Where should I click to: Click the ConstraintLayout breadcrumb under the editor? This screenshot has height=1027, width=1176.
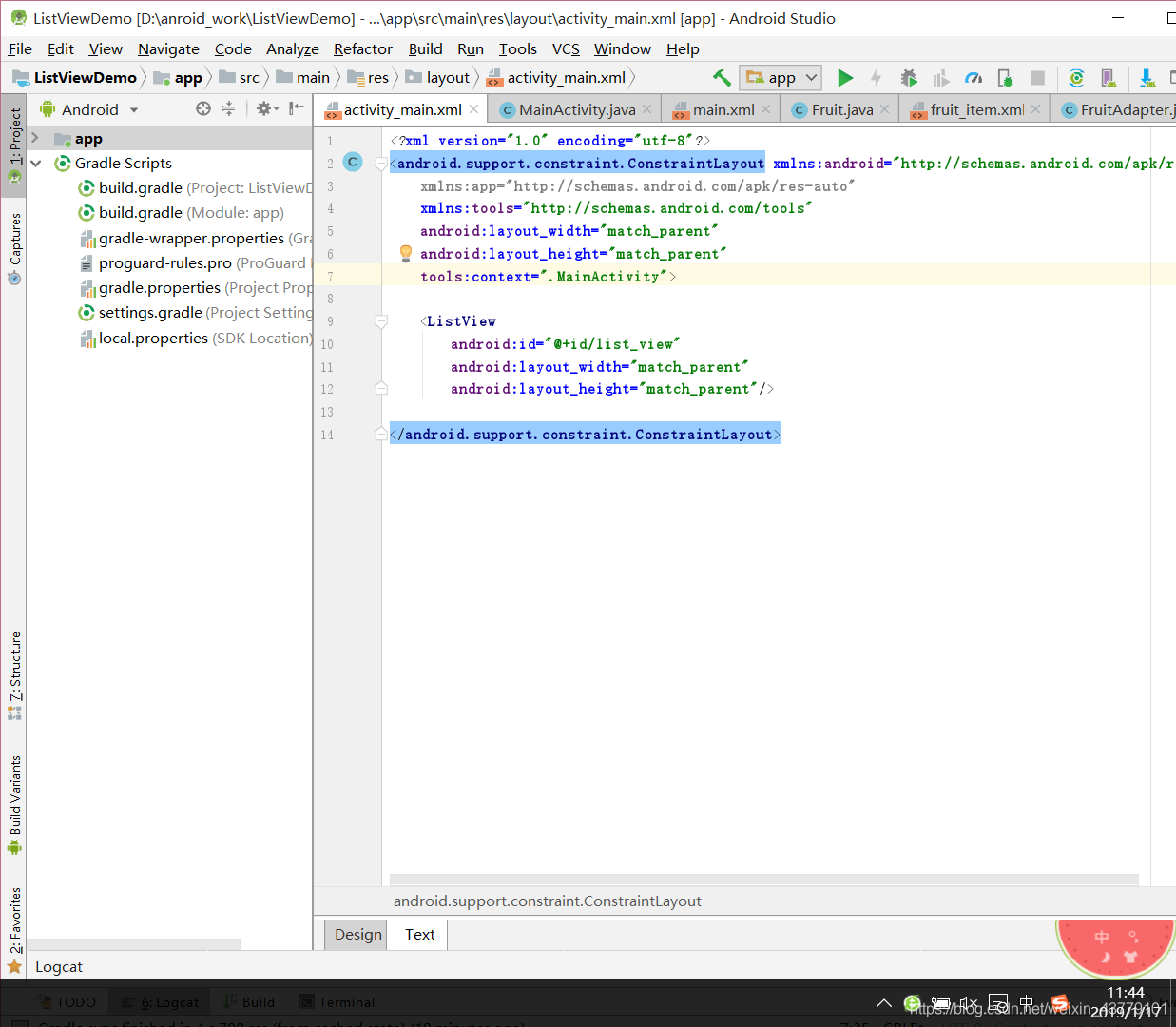coord(548,901)
